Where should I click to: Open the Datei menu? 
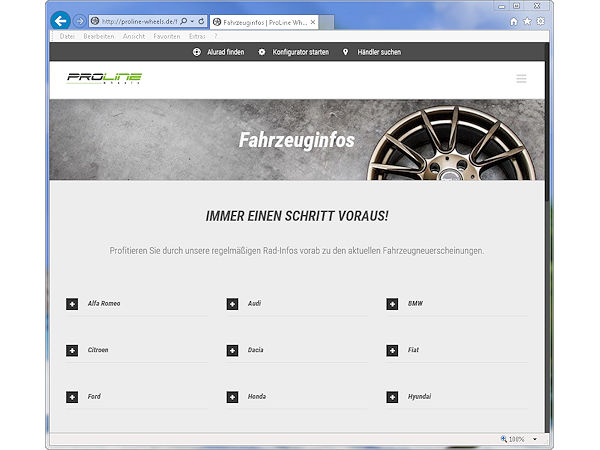tap(67, 36)
